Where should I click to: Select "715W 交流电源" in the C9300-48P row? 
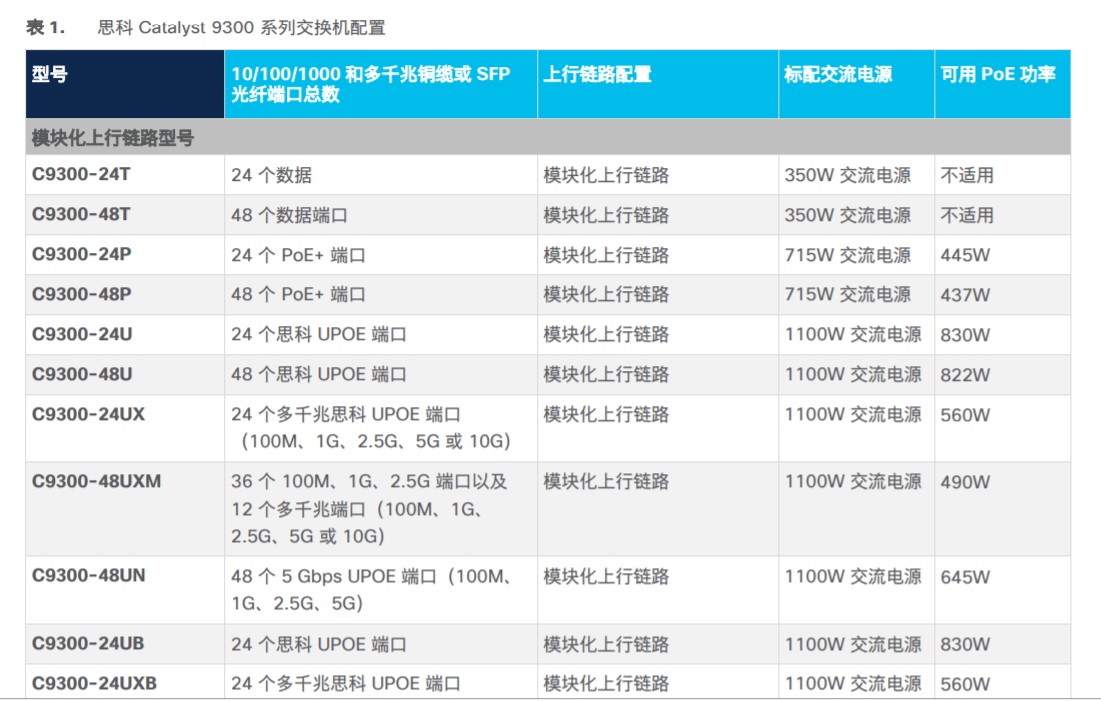point(848,295)
